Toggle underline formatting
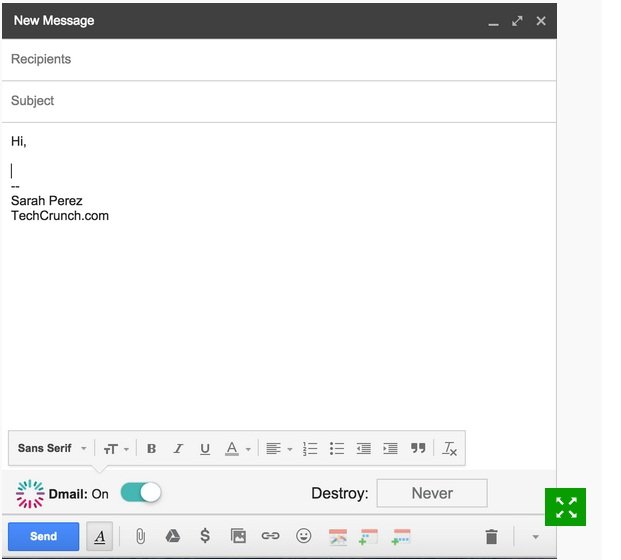Screen dimensions: 621x560 tap(205, 449)
